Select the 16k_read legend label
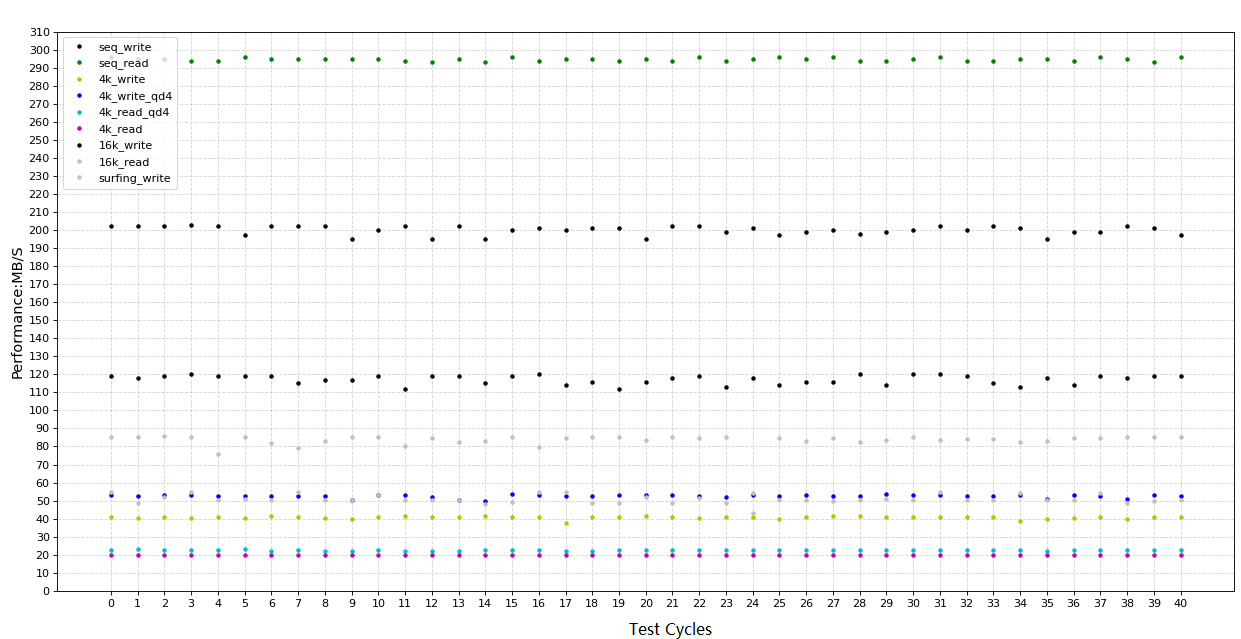This screenshot has width=1241, height=639. point(123,162)
